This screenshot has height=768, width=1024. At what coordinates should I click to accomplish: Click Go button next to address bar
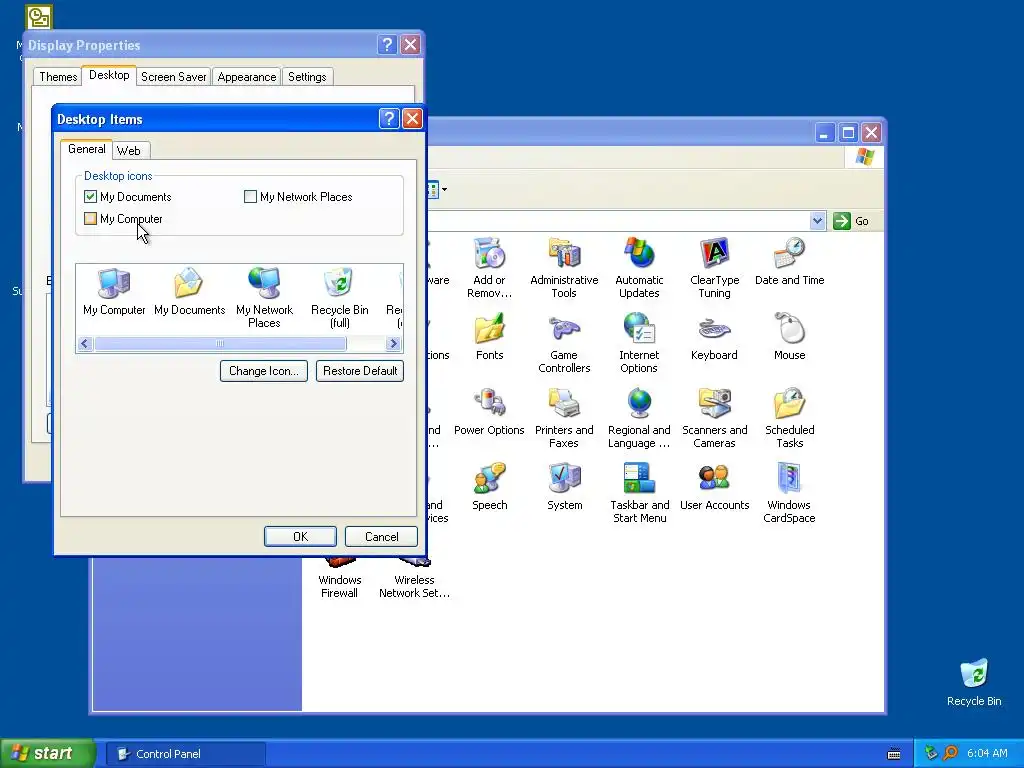[x=851, y=221]
